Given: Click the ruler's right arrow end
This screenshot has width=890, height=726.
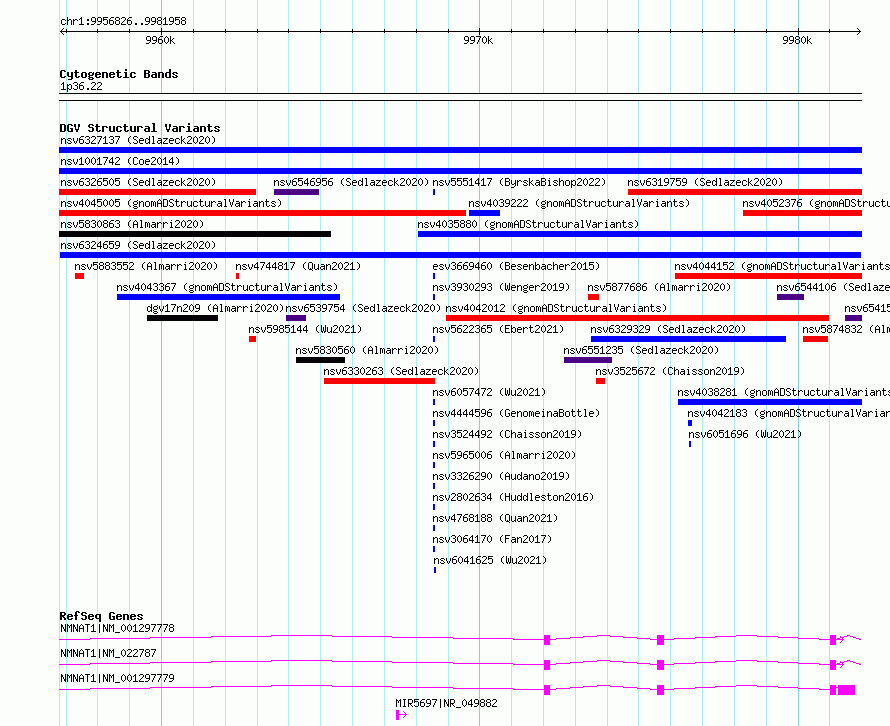Looking at the screenshot, I should pos(858,31).
